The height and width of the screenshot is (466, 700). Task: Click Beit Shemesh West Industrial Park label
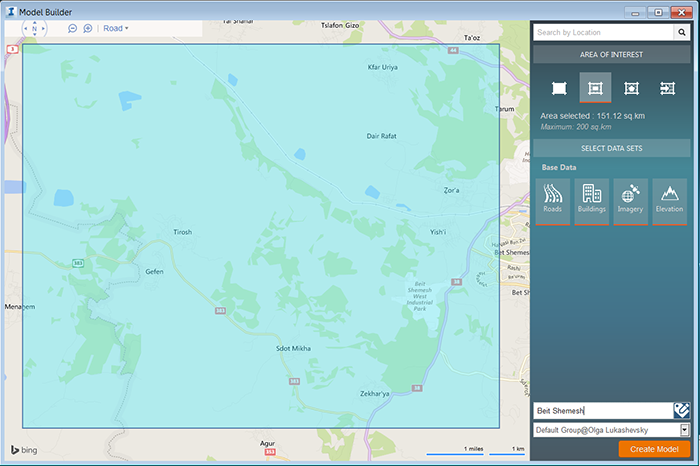[420, 296]
